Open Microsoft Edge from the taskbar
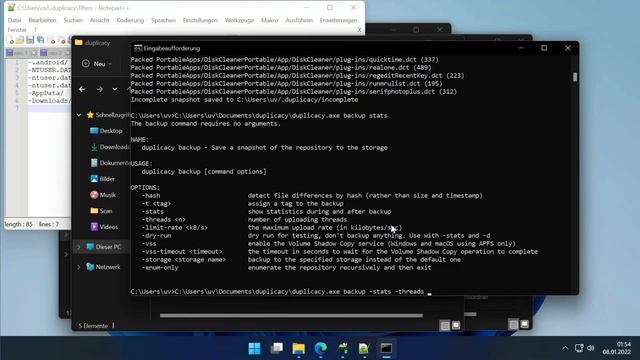Image resolution: width=640 pixels, height=360 pixels. pyautogui.click(x=321, y=349)
